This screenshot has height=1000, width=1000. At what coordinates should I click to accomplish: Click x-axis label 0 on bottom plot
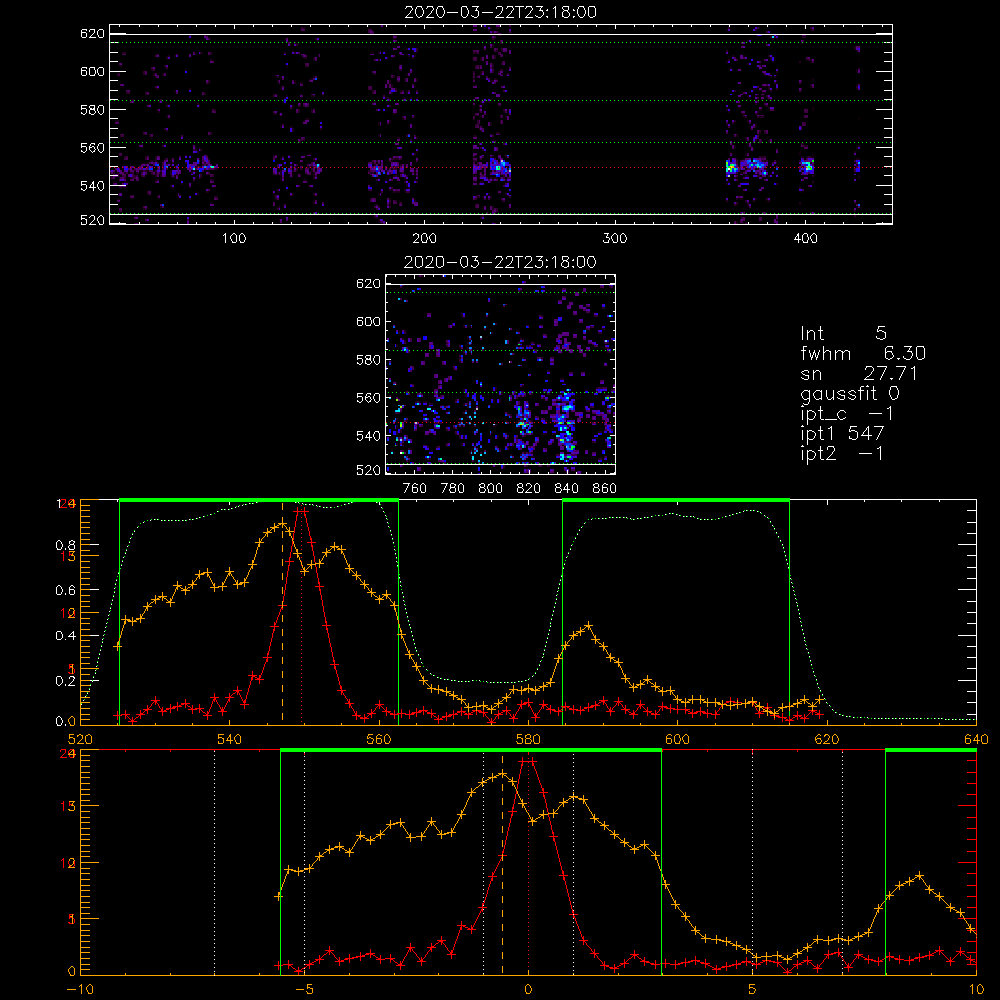[x=528, y=990]
